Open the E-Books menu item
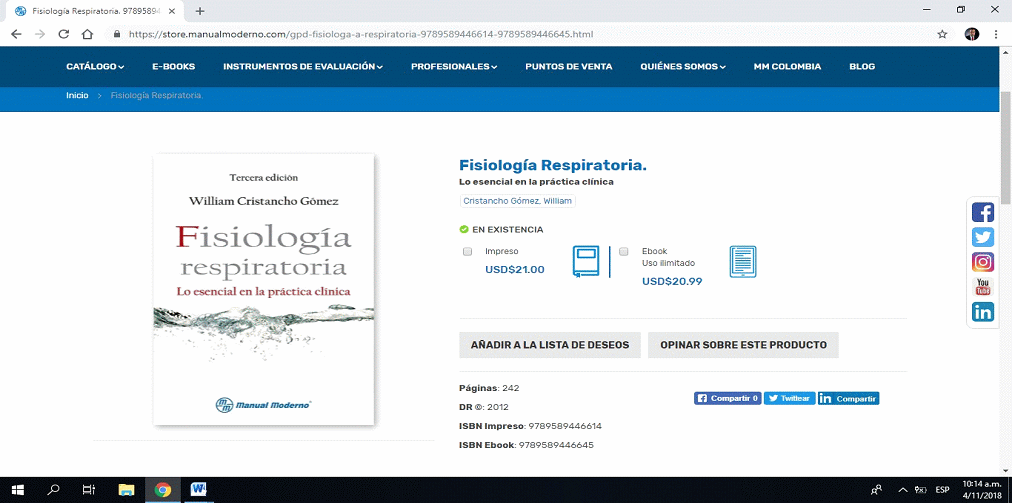 click(173, 67)
